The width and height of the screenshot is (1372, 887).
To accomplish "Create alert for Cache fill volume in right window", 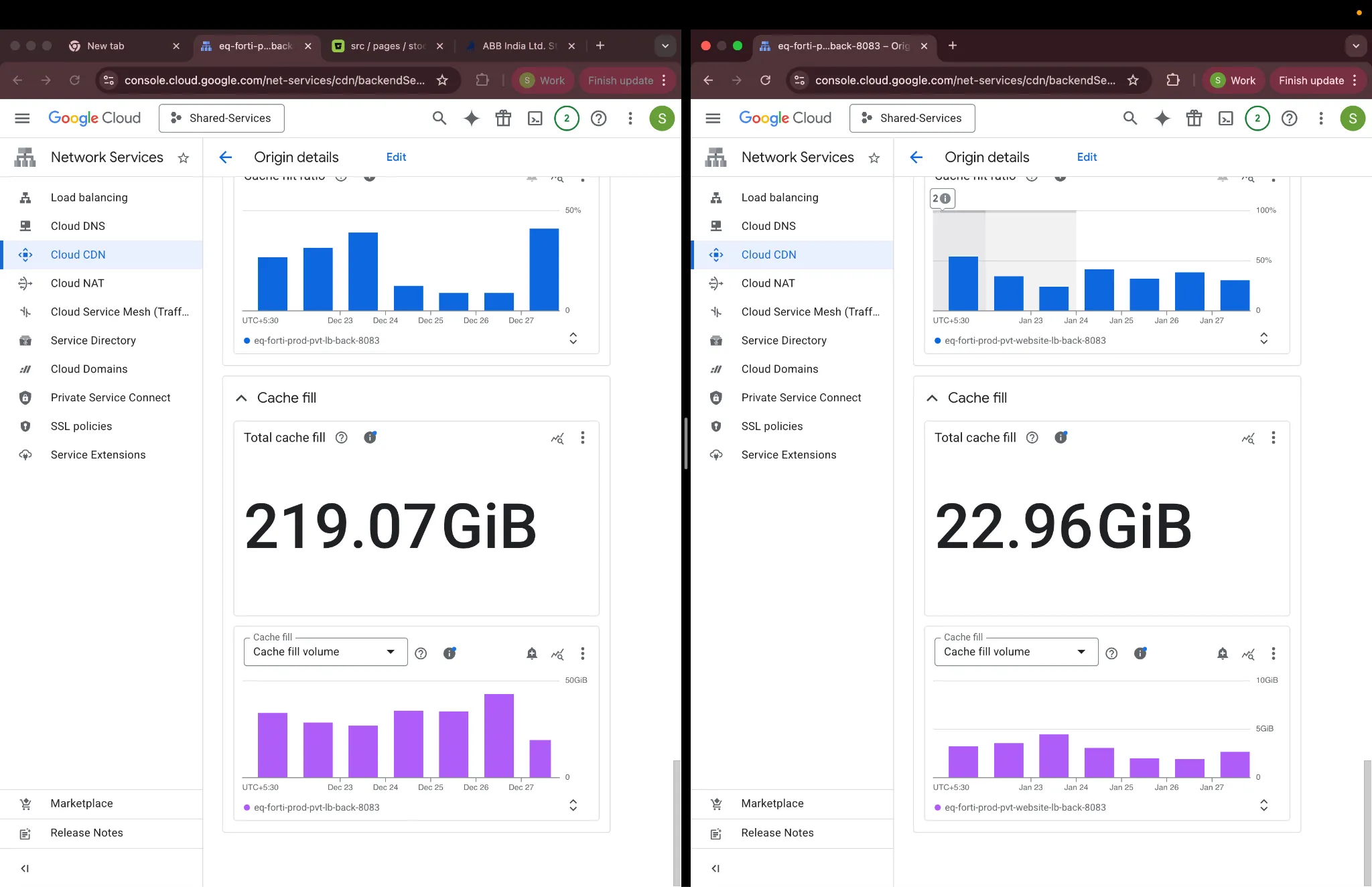I will [1223, 653].
